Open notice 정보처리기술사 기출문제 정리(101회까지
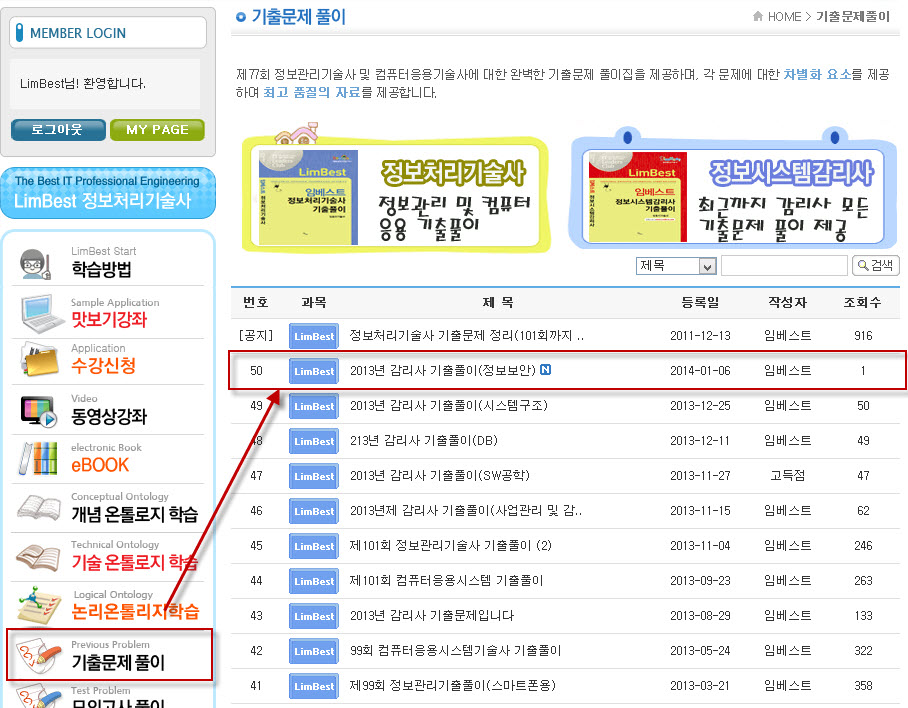Image resolution: width=908 pixels, height=708 pixels. point(466,336)
